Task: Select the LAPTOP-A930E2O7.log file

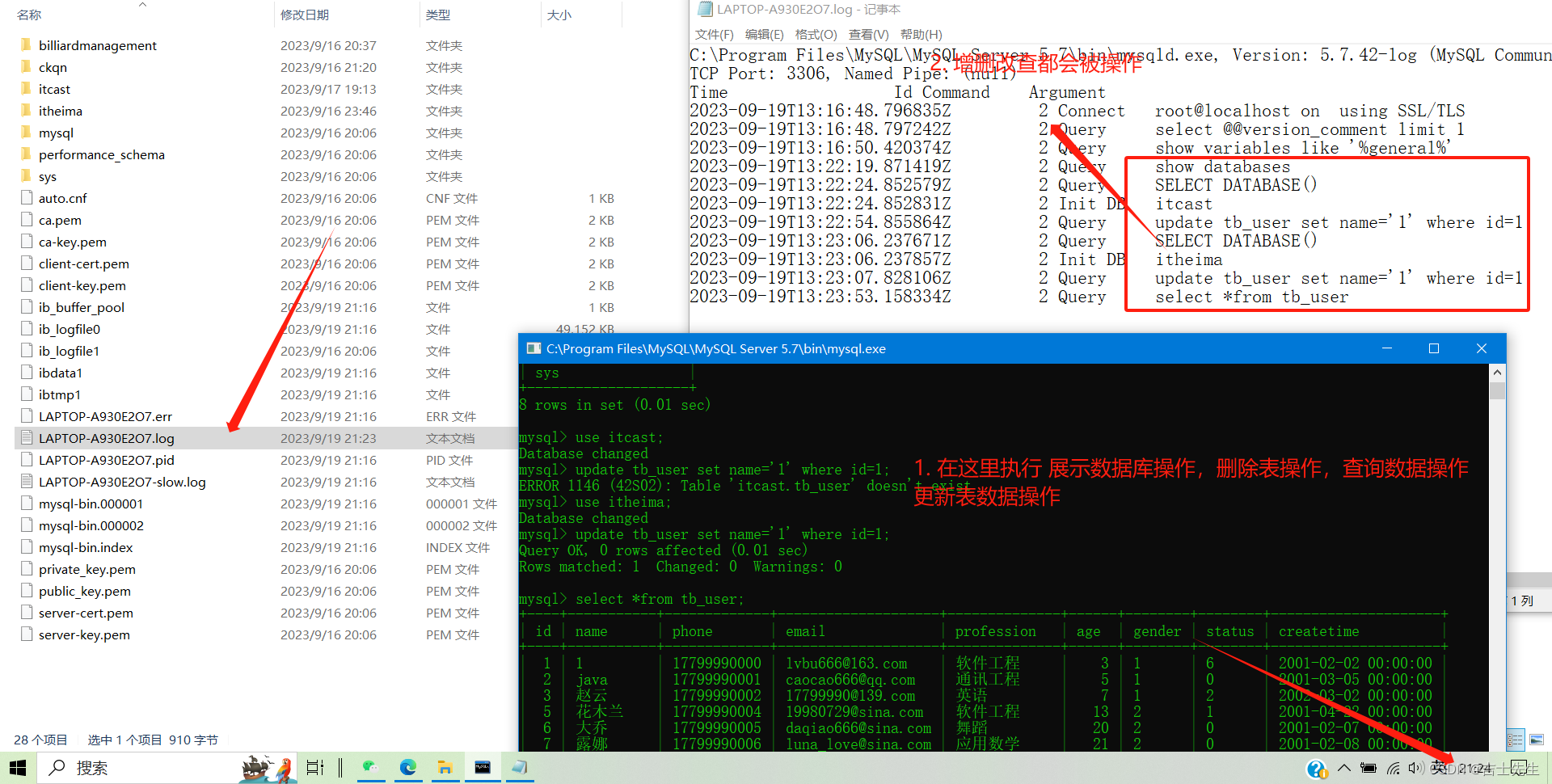Action: point(107,438)
